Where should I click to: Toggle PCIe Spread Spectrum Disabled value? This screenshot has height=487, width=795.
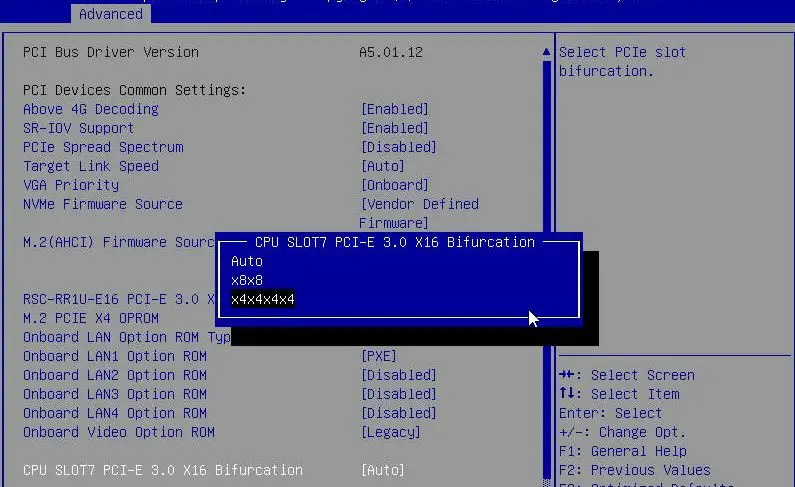click(398, 147)
